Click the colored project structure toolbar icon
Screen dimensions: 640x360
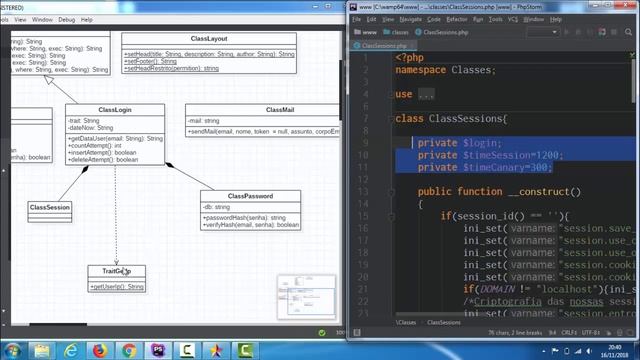602,32
